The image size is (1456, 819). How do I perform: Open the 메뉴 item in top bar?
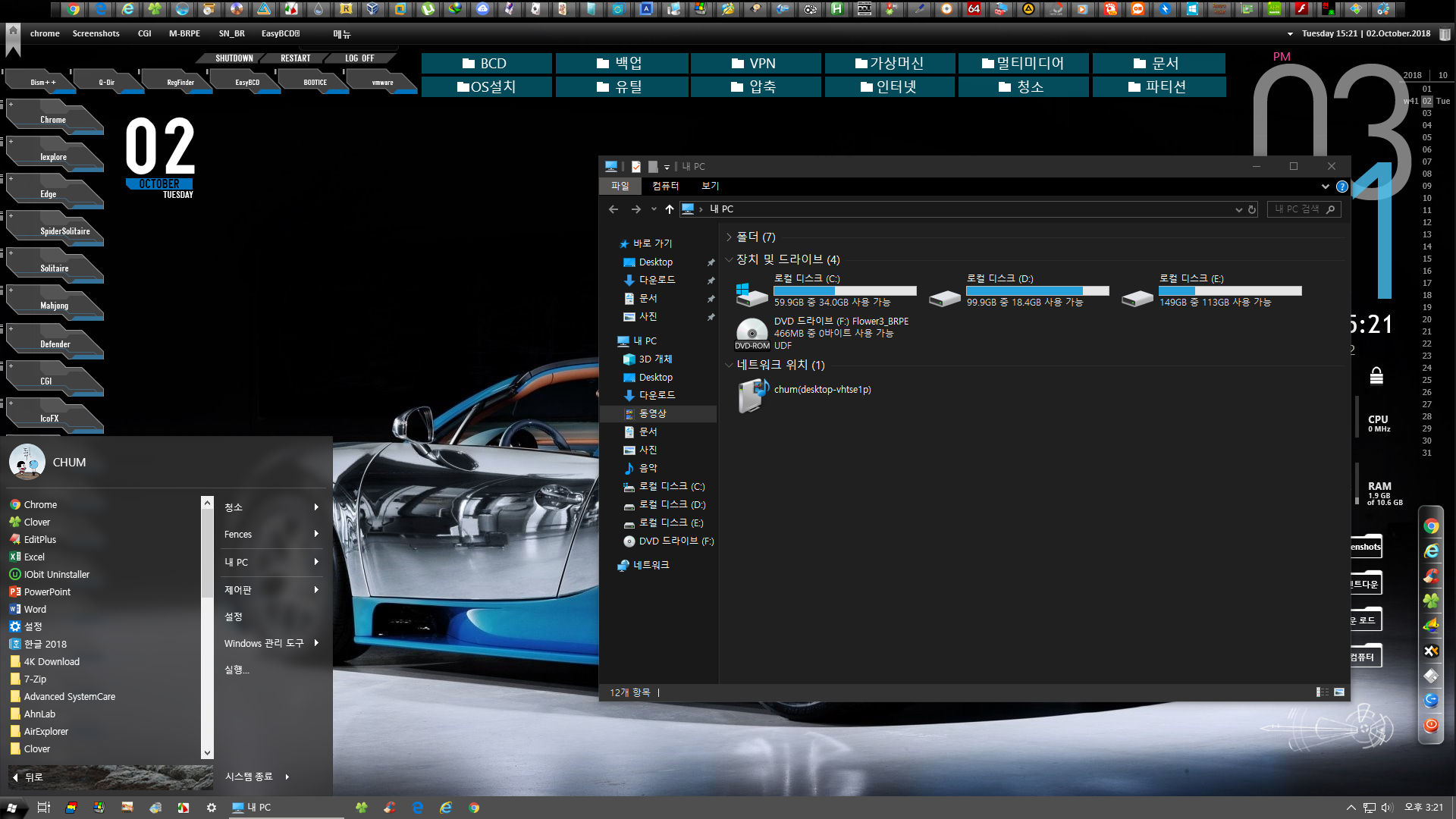click(x=342, y=34)
